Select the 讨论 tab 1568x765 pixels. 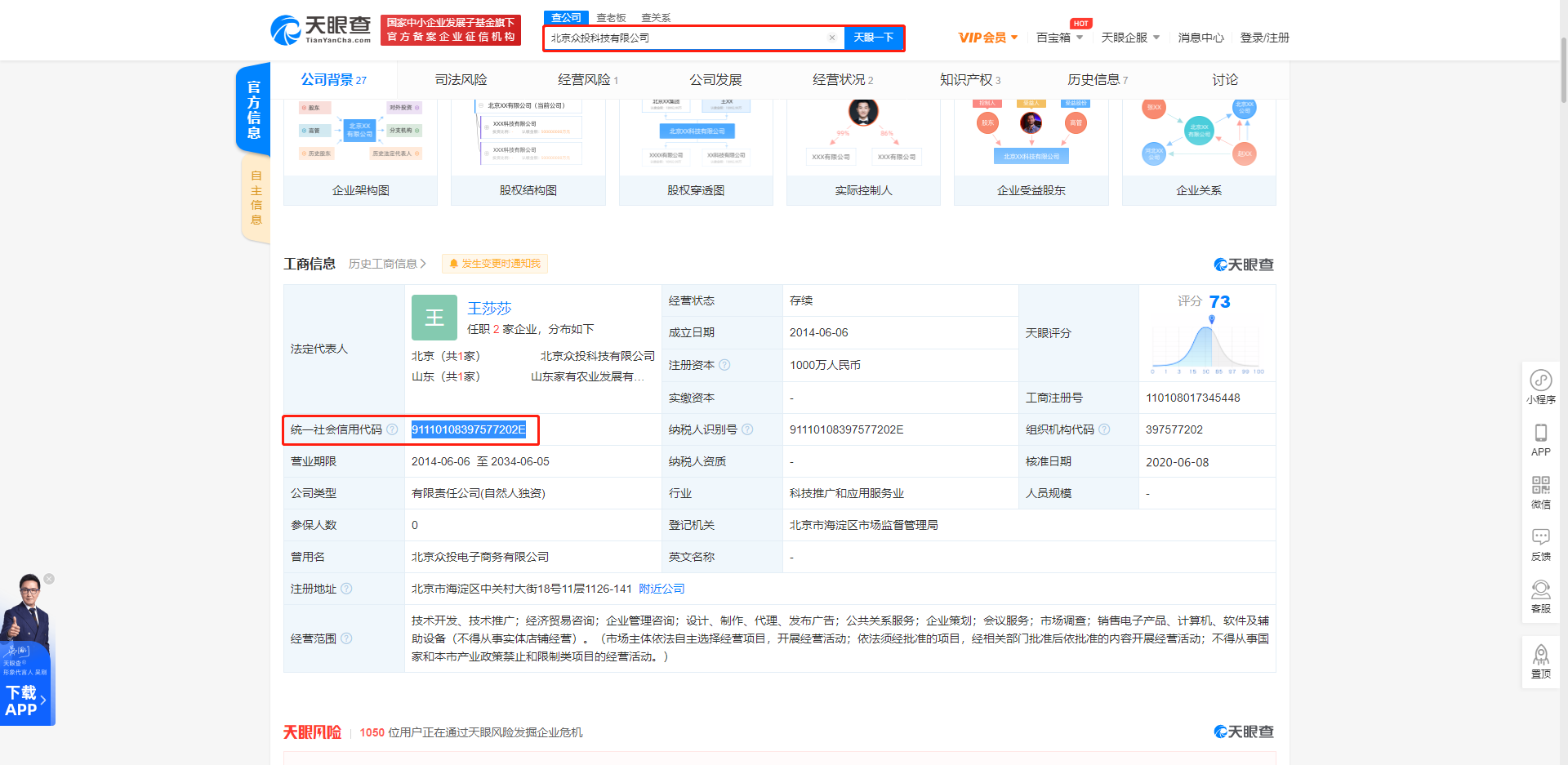(x=1225, y=79)
